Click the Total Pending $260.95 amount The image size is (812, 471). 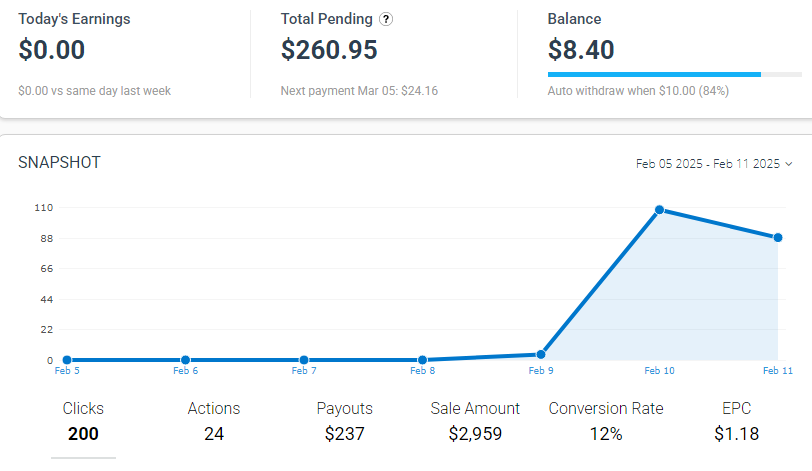[x=329, y=50]
